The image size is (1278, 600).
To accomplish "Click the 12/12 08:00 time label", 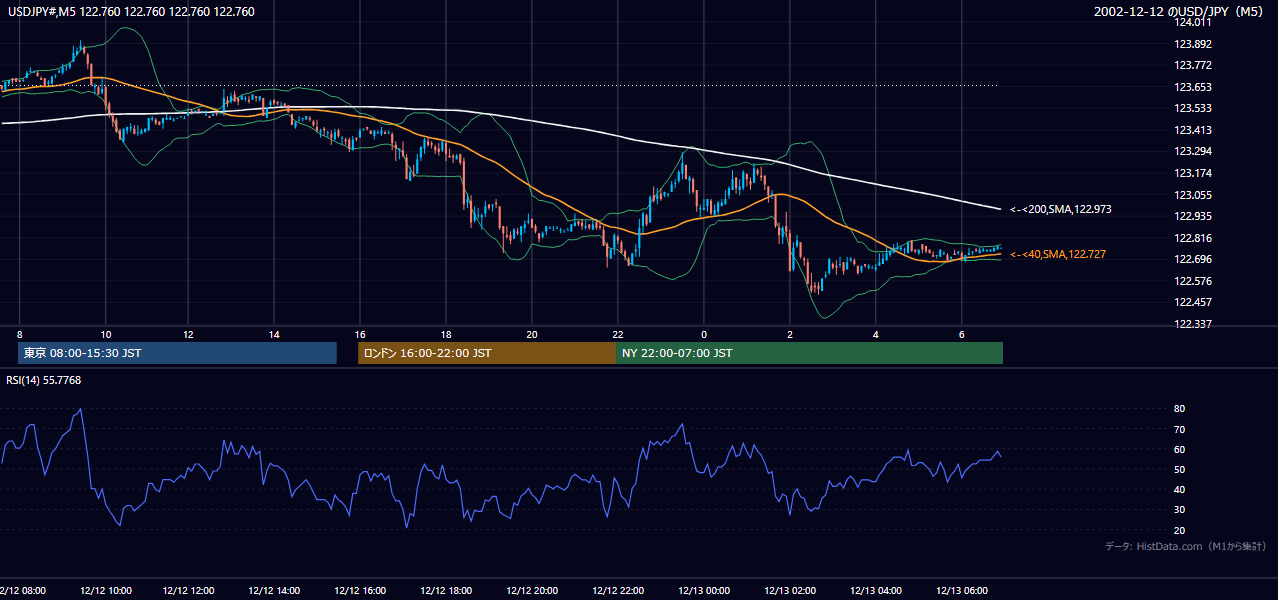I will click(x=22, y=590).
